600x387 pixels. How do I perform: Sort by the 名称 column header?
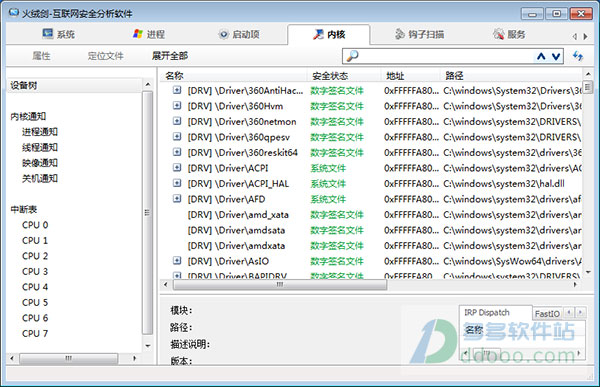(x=234, y=76)
